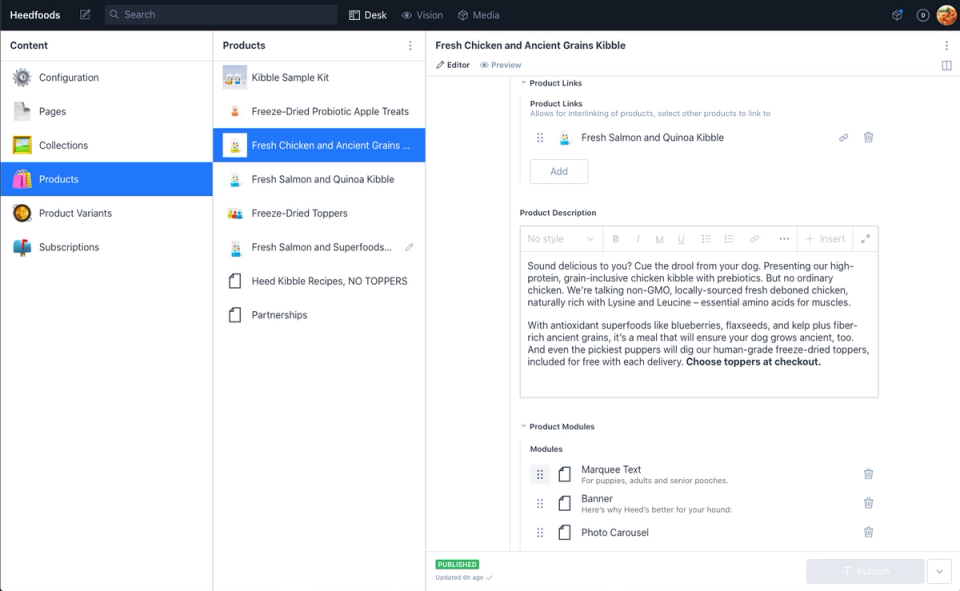Switch to the Vision tool

point(422,15)
